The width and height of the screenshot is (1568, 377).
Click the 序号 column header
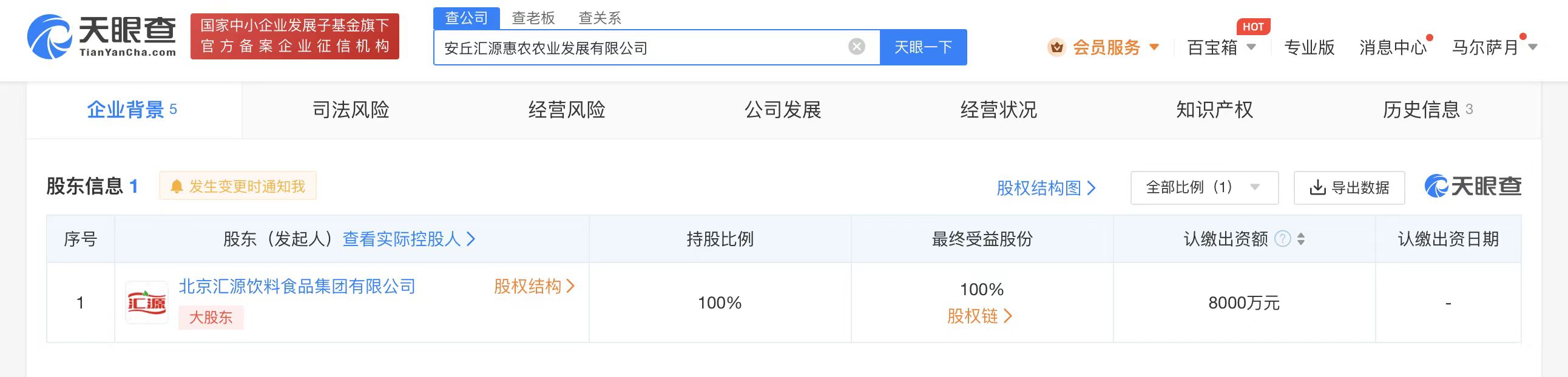tap(80, 239)
